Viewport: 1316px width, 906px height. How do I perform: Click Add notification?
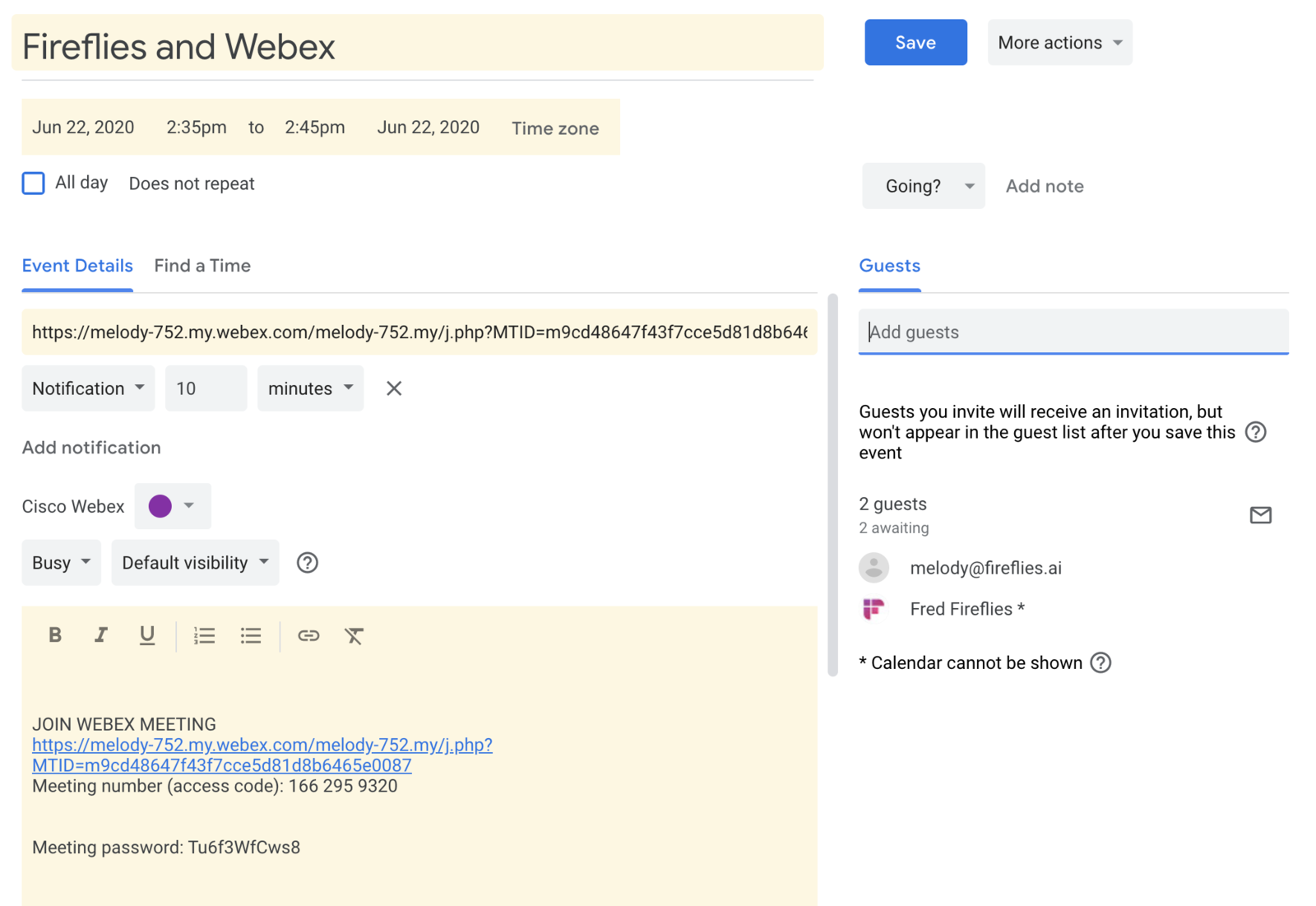(x=91, y=448)
